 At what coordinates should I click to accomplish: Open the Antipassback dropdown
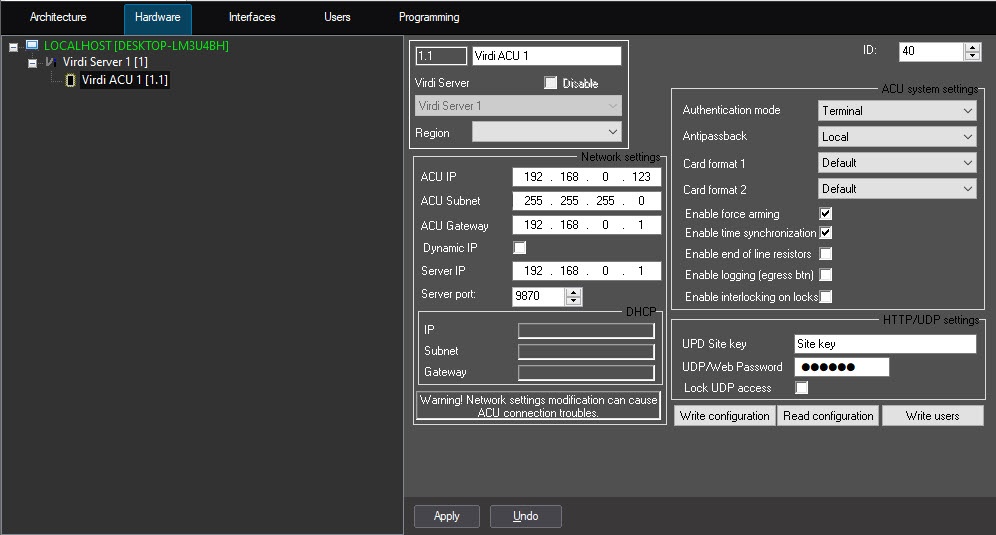[896, 137]
